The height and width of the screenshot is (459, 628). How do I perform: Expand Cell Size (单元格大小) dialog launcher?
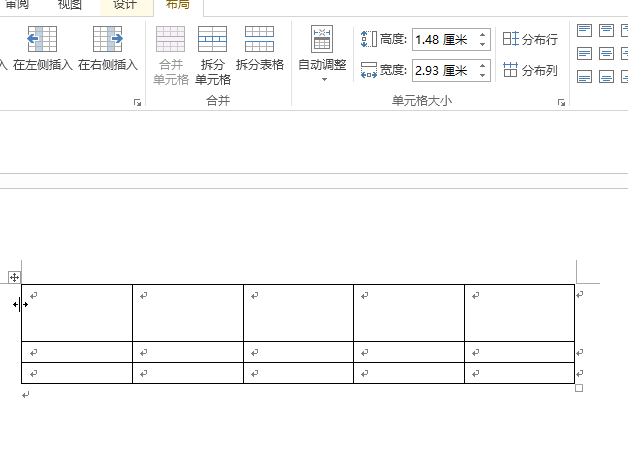pos(561,102)
